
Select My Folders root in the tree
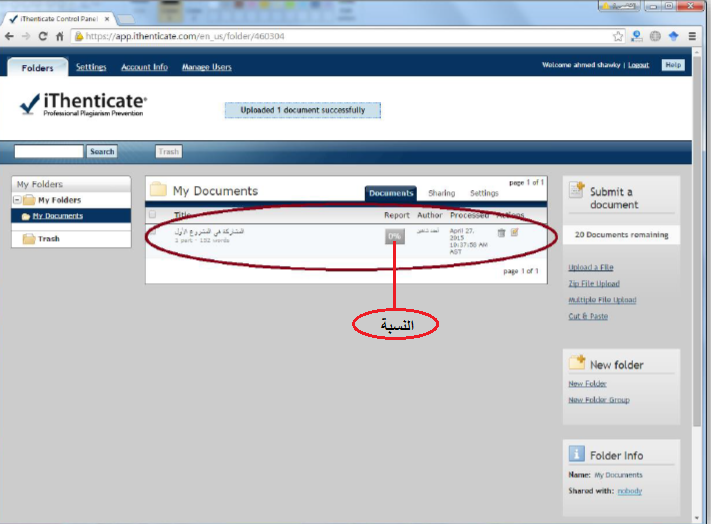[x=59, y=200]
